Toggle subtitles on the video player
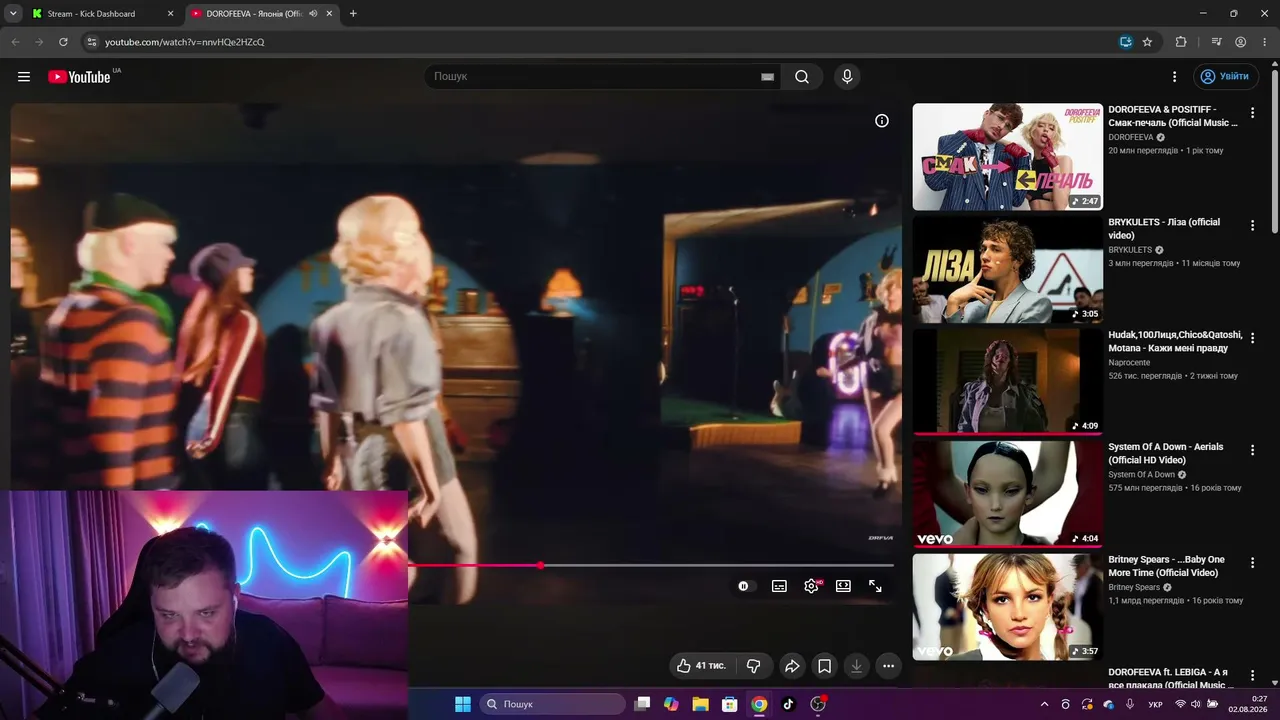 [779, 586]
